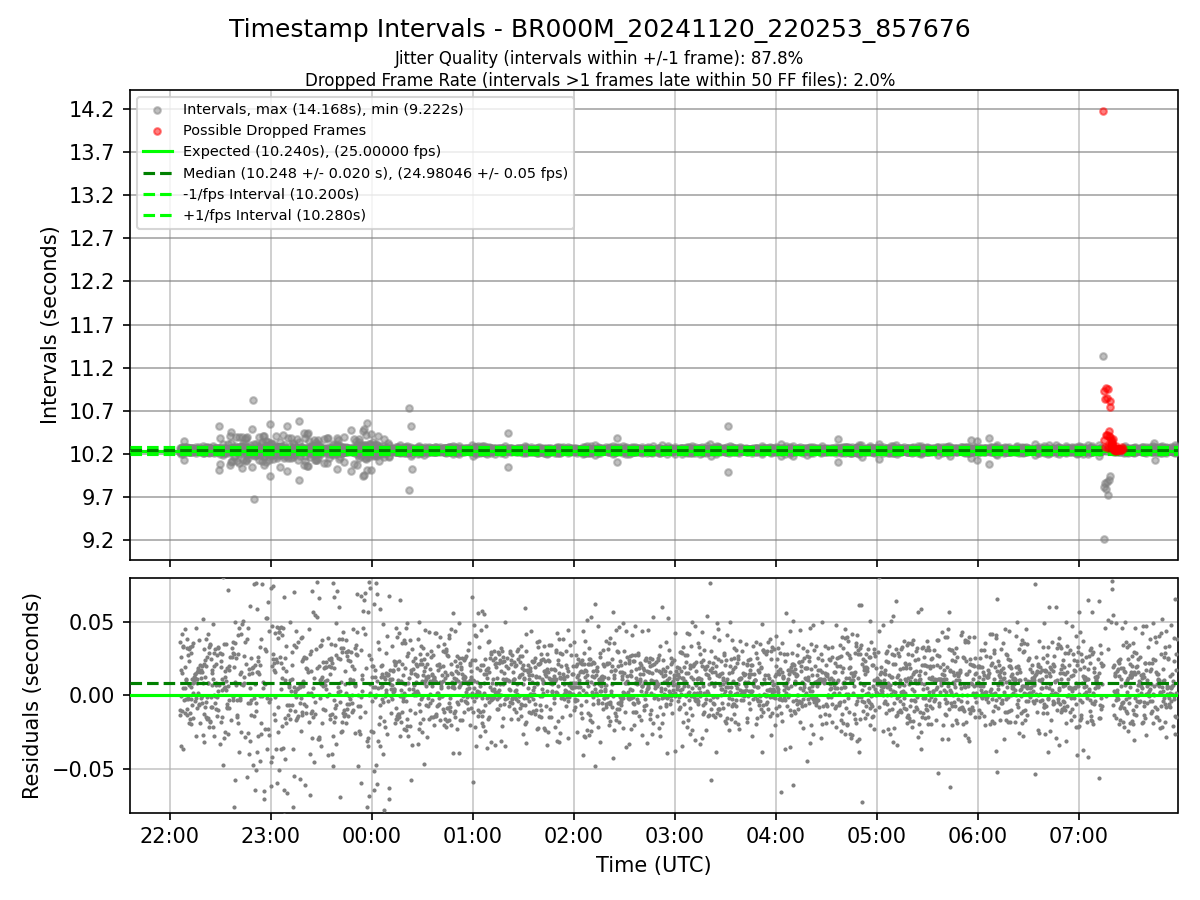Click the y-axis tick label '12.2'
1200x900 pixels.
click(x=91, y=282)
